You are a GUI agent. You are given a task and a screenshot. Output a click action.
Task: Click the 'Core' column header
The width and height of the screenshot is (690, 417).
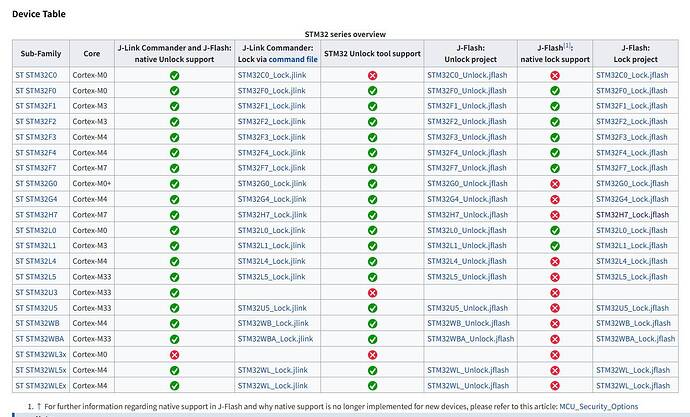point(92,54)
